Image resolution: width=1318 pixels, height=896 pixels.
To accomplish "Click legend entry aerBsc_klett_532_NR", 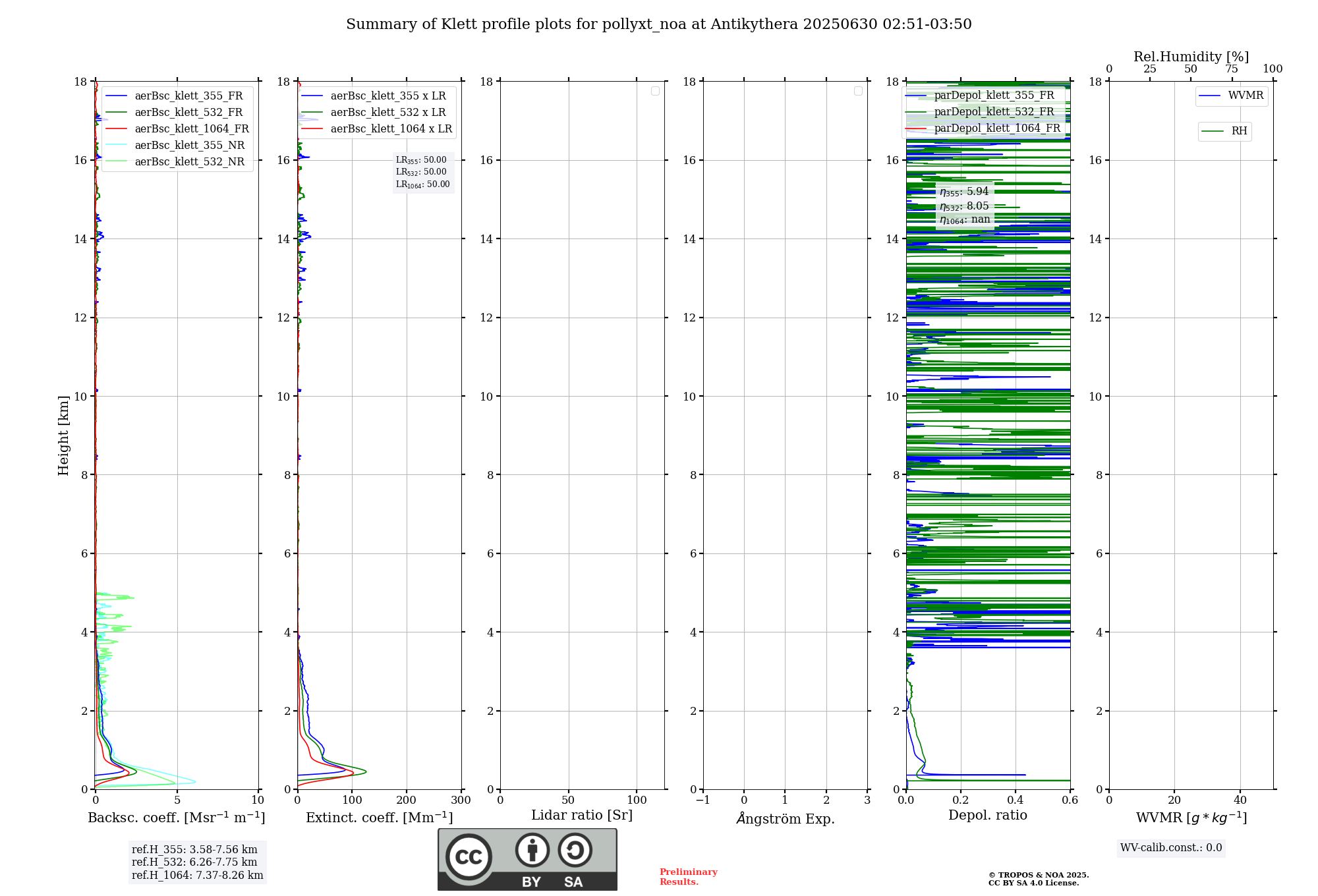I will (178, 161).
